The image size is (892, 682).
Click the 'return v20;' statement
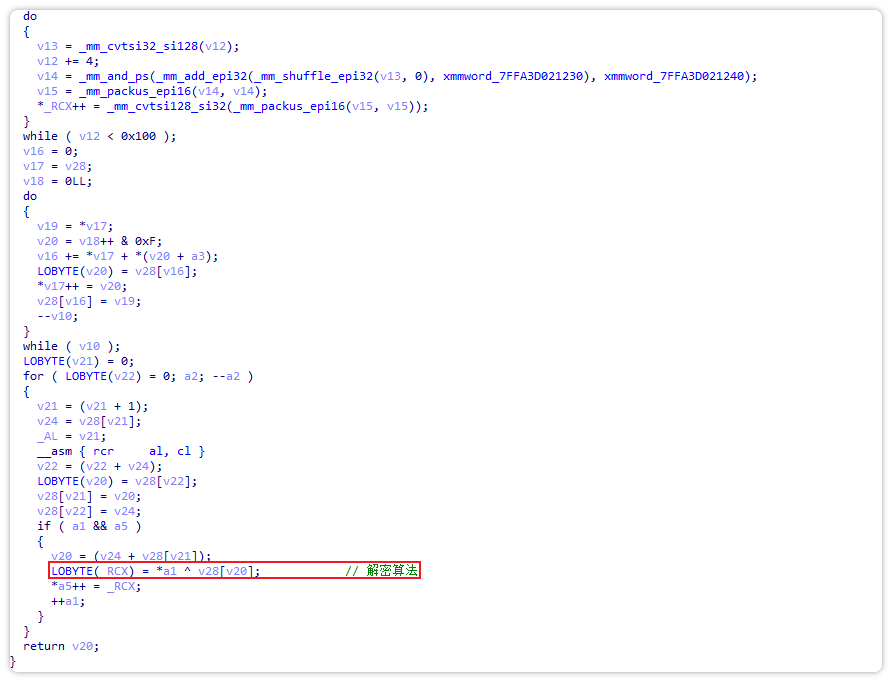61,646
